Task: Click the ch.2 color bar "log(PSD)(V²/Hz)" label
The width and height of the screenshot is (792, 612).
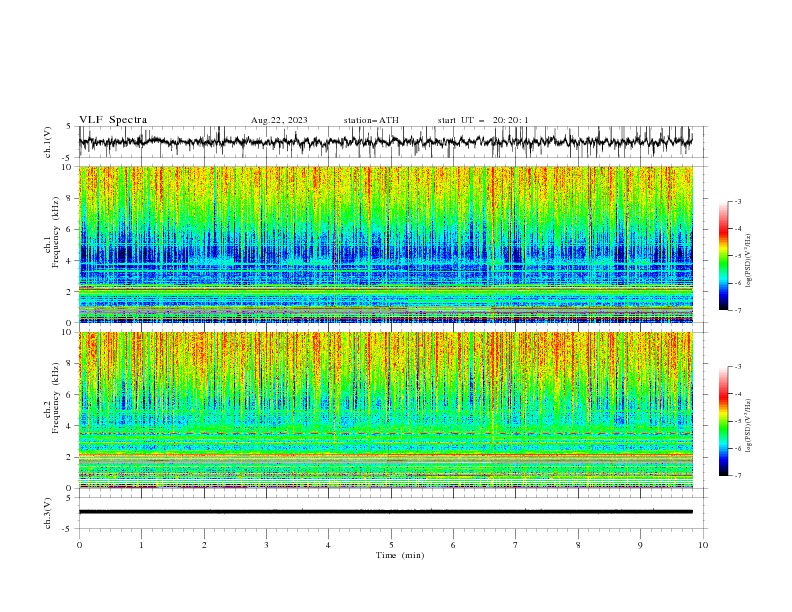Action: [748, 426]
